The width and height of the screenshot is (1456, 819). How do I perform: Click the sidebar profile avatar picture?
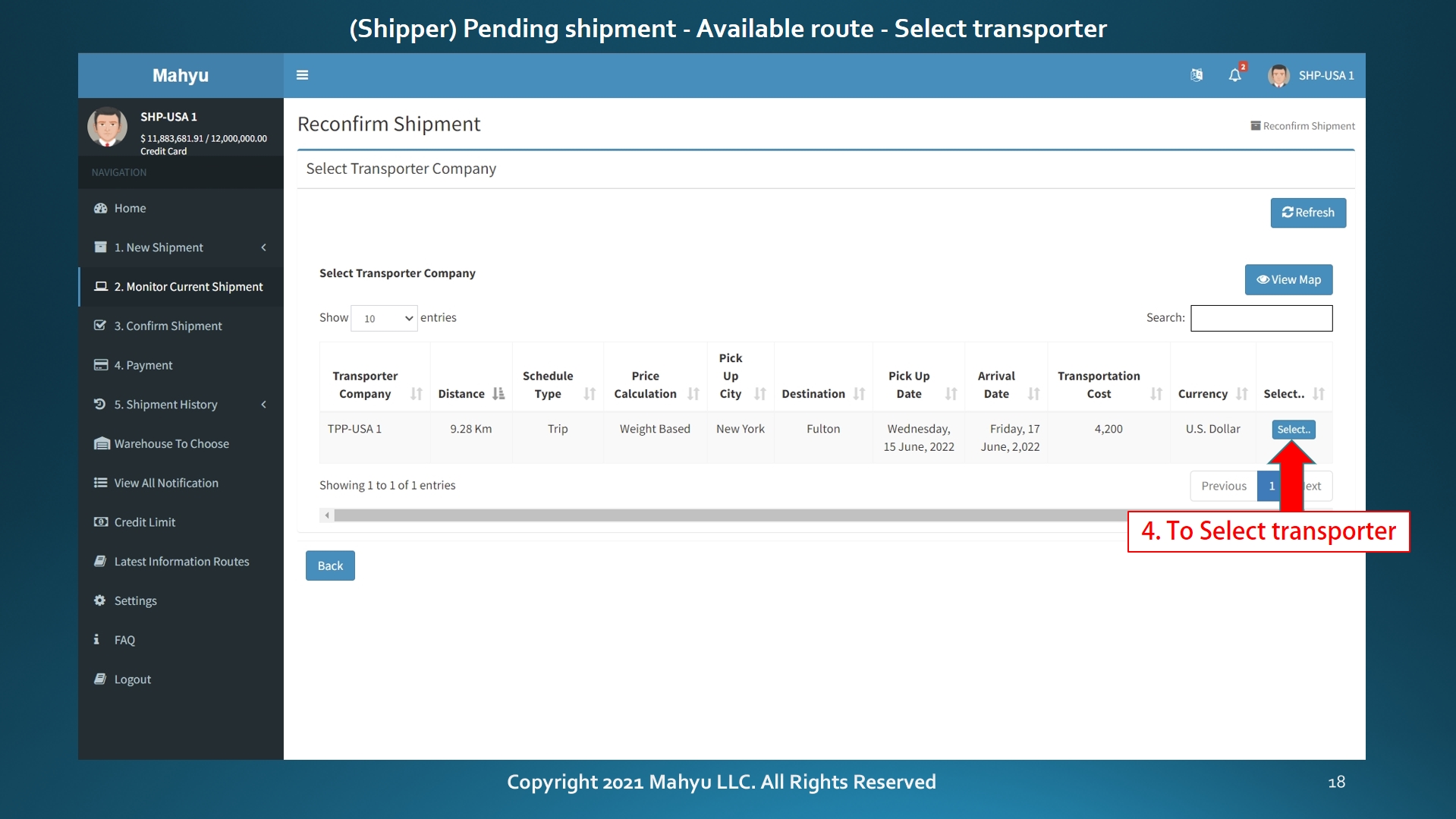tap(107, 127)
